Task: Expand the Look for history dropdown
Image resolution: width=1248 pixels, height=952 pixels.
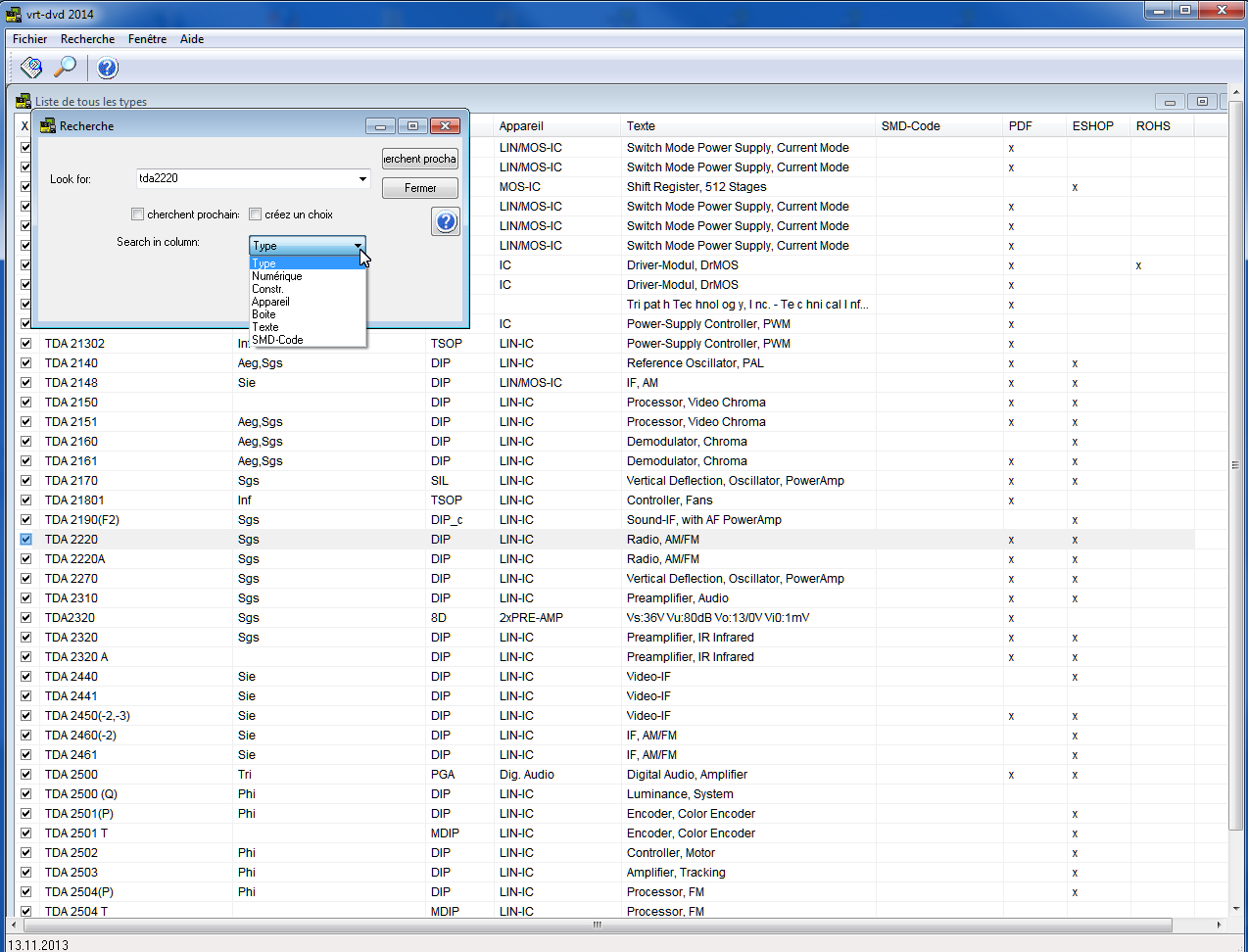Action: [x=362, y=178]
